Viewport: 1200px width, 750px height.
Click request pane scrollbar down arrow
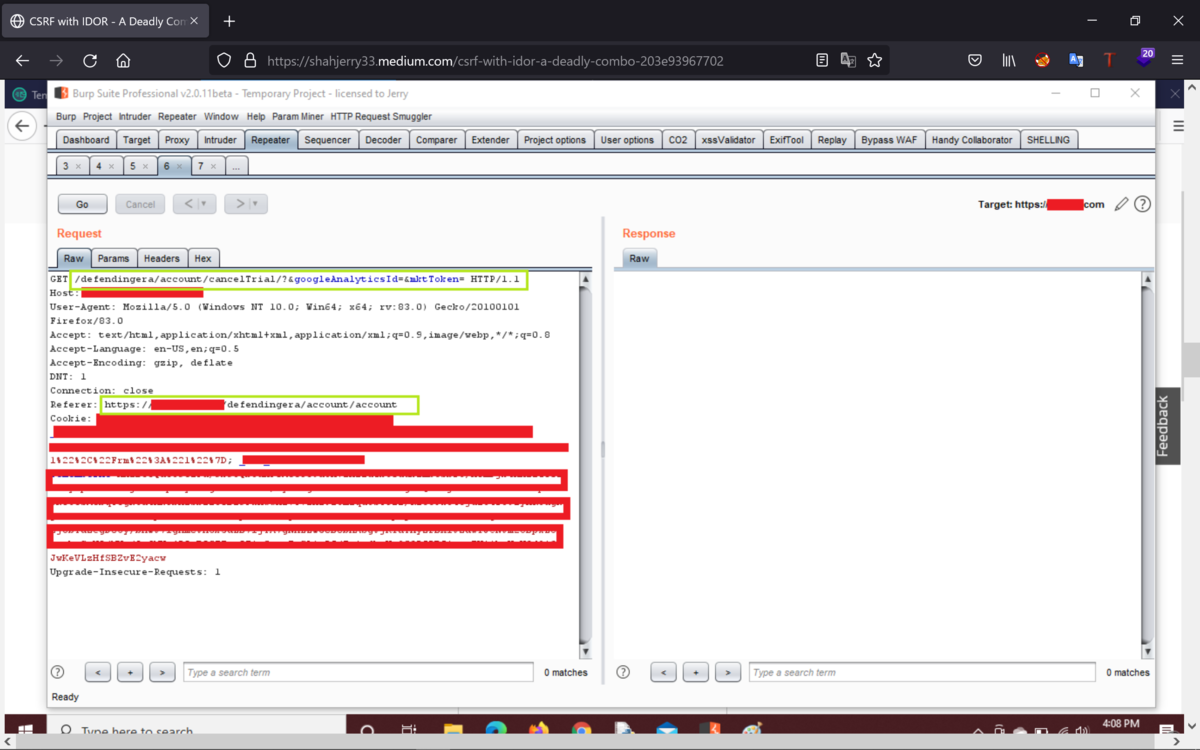[x=586, y=652]
